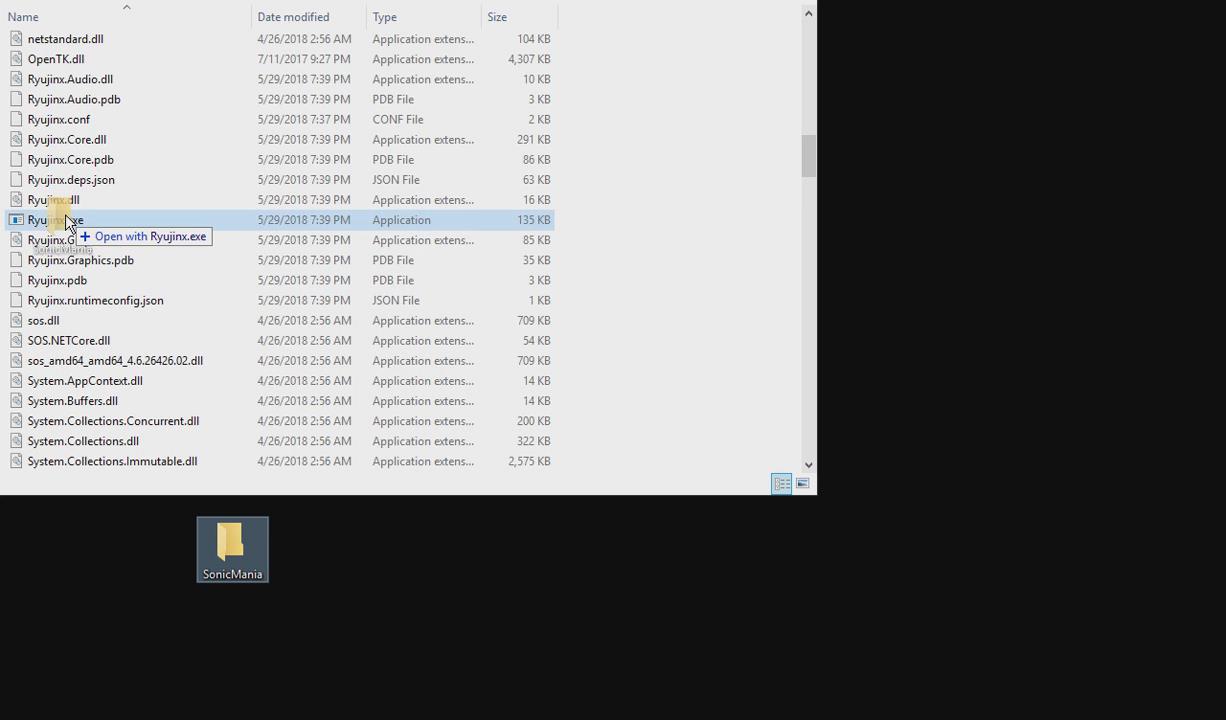Click the vertical scrollbar thumb
The image size is (1226, 720).
808,155
